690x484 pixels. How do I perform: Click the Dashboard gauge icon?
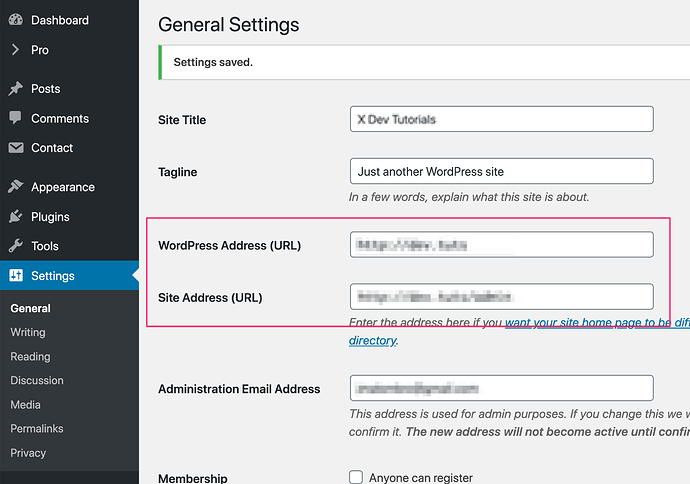point(16,20)
